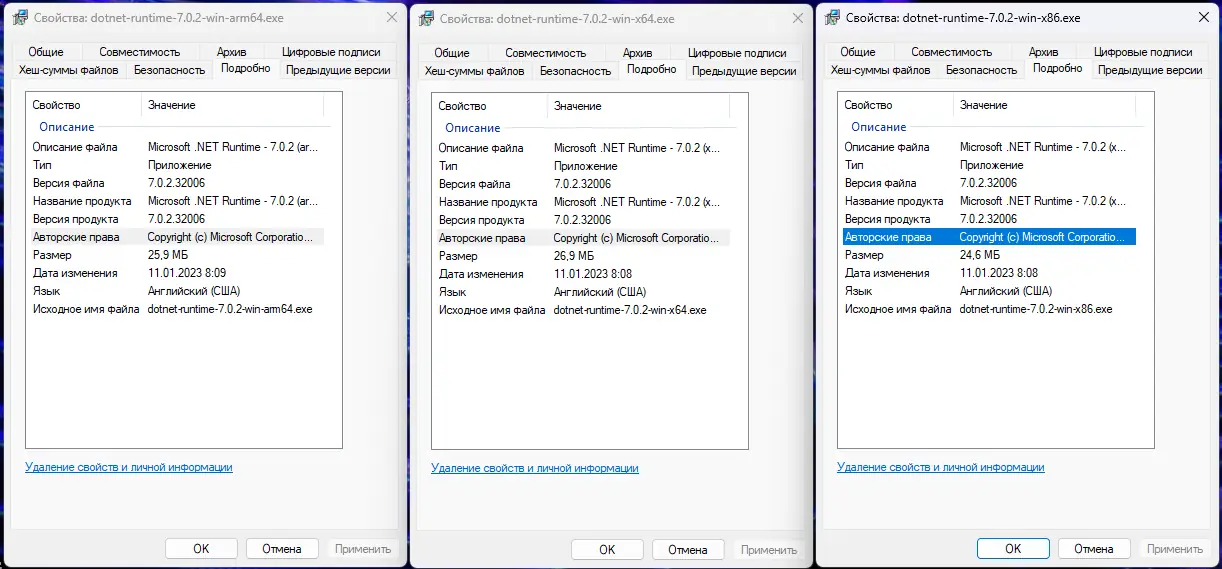Viewport: 1222px width, 569px height.
Task: Click the arm64 properties window title icon
Action: click(20, 18)
